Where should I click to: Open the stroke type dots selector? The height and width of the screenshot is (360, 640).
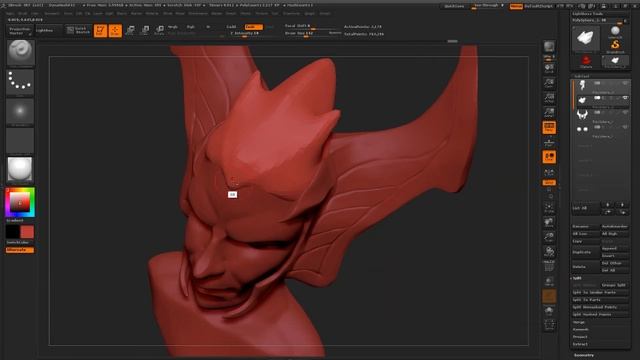20,82
